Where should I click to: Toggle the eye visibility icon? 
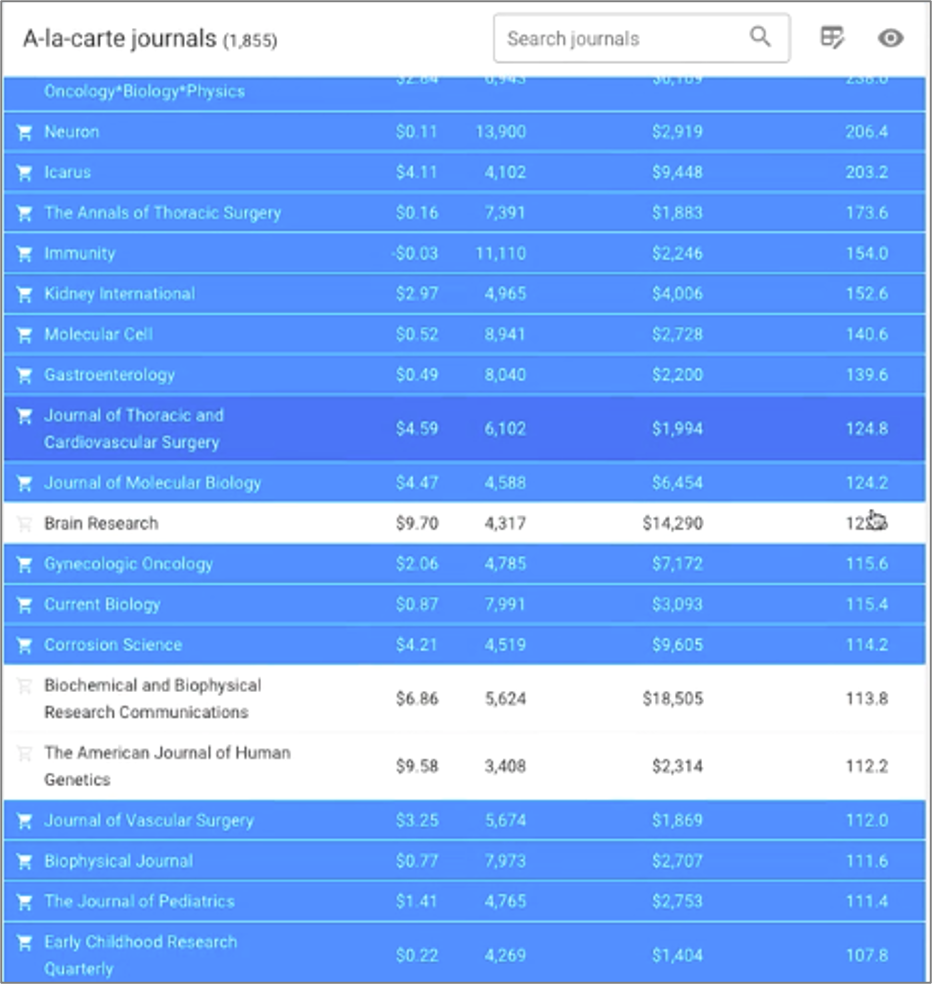890,38
